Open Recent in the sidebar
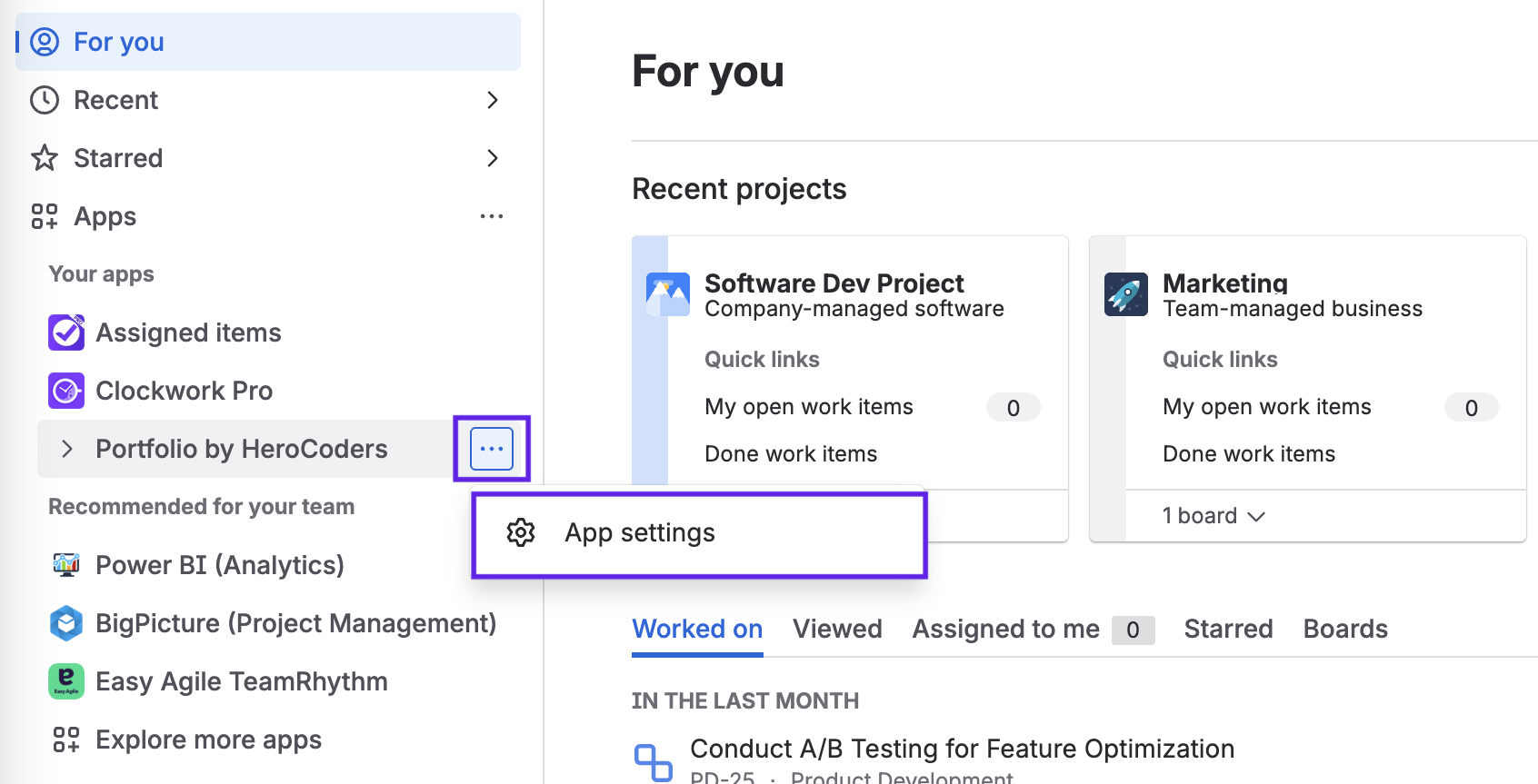 pos(268,100)
